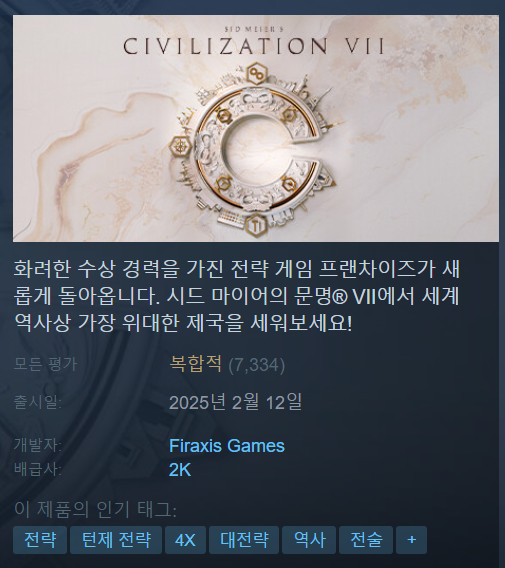Open the 2K publisher link
This screenshot has width=505, height=568.
coord(180,470)
